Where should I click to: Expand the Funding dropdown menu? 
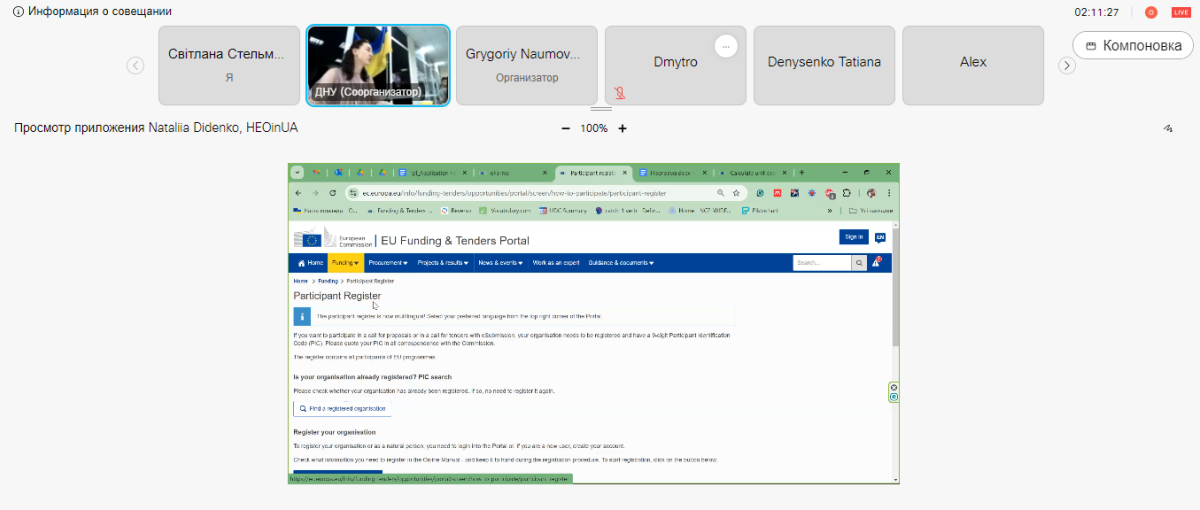coord(345,263)
